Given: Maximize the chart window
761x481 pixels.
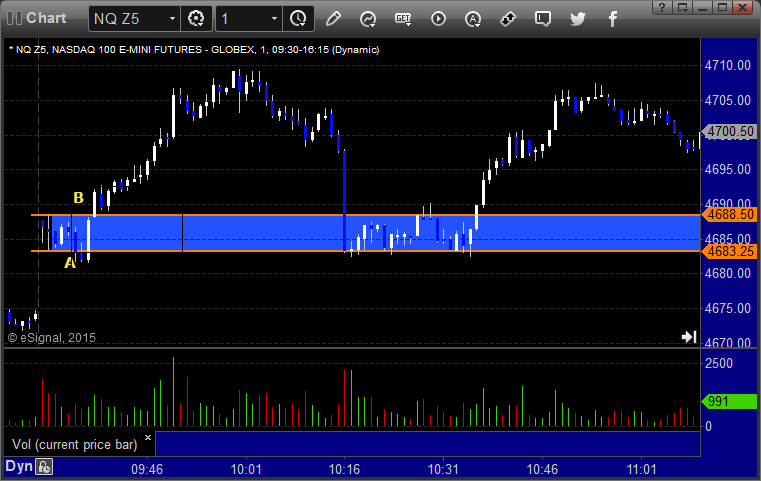Looking at the screenshot, I should tap(723, 7).
